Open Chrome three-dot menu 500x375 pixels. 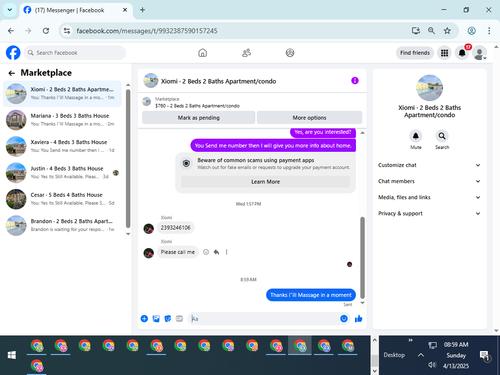coord(489,31)
